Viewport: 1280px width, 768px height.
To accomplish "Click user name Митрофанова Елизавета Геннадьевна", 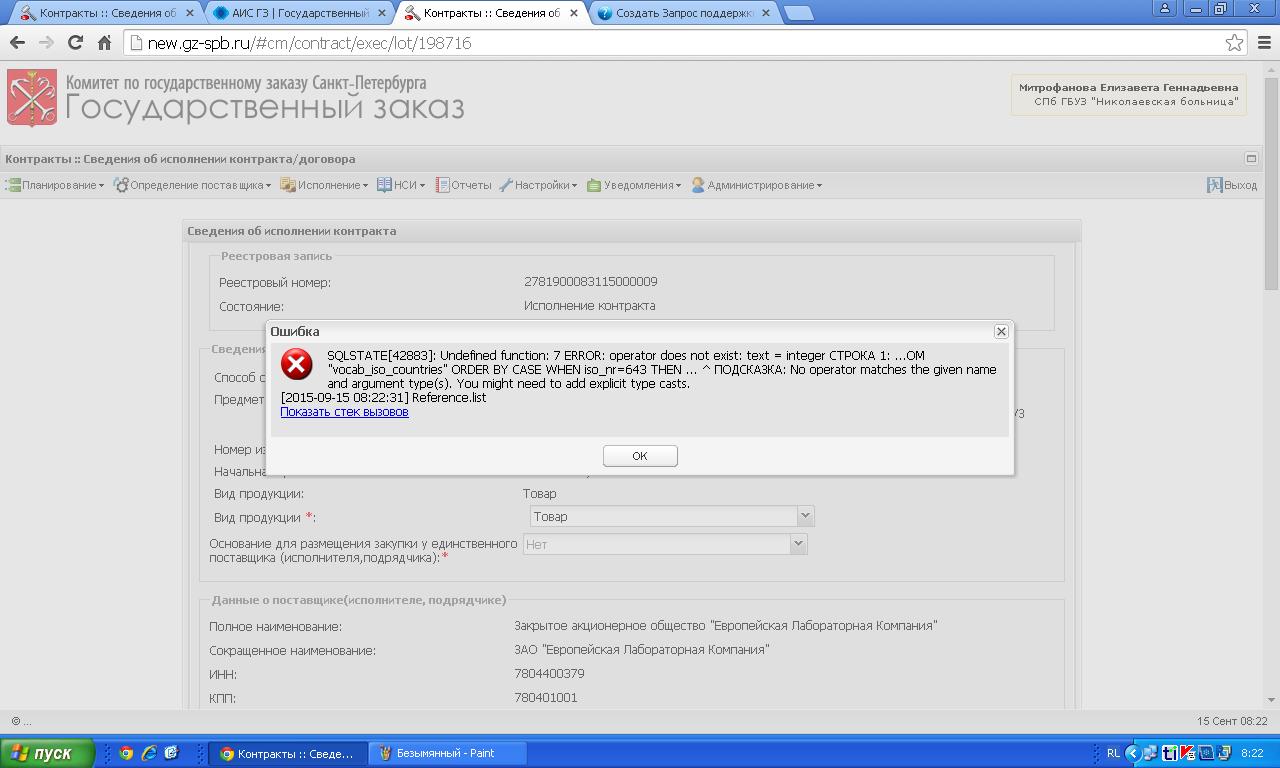I will [x=1128, y=87].
